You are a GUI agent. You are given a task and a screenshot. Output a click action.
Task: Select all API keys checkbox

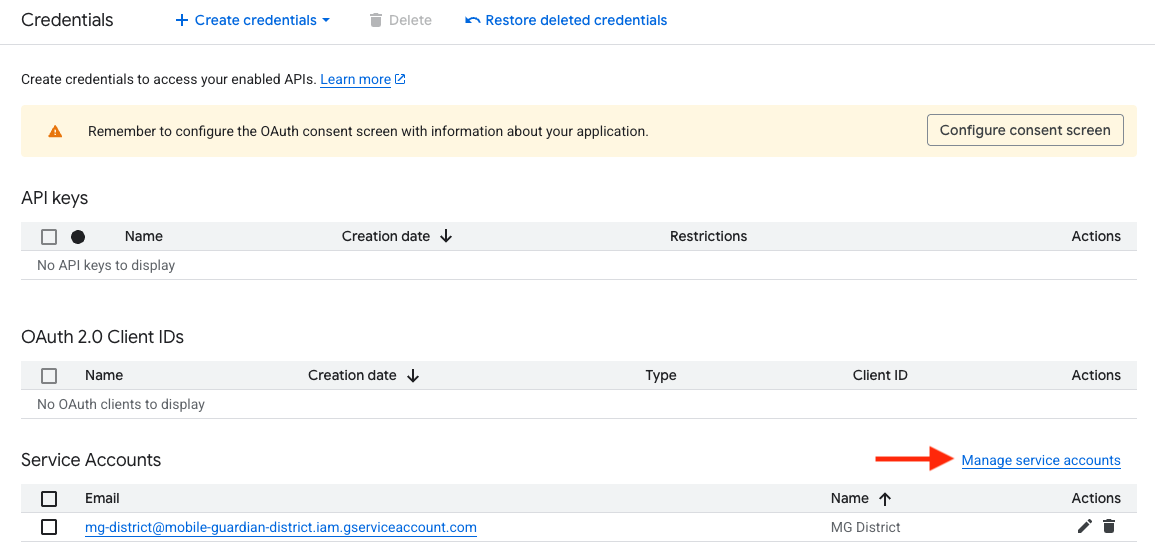coord(49,237)
